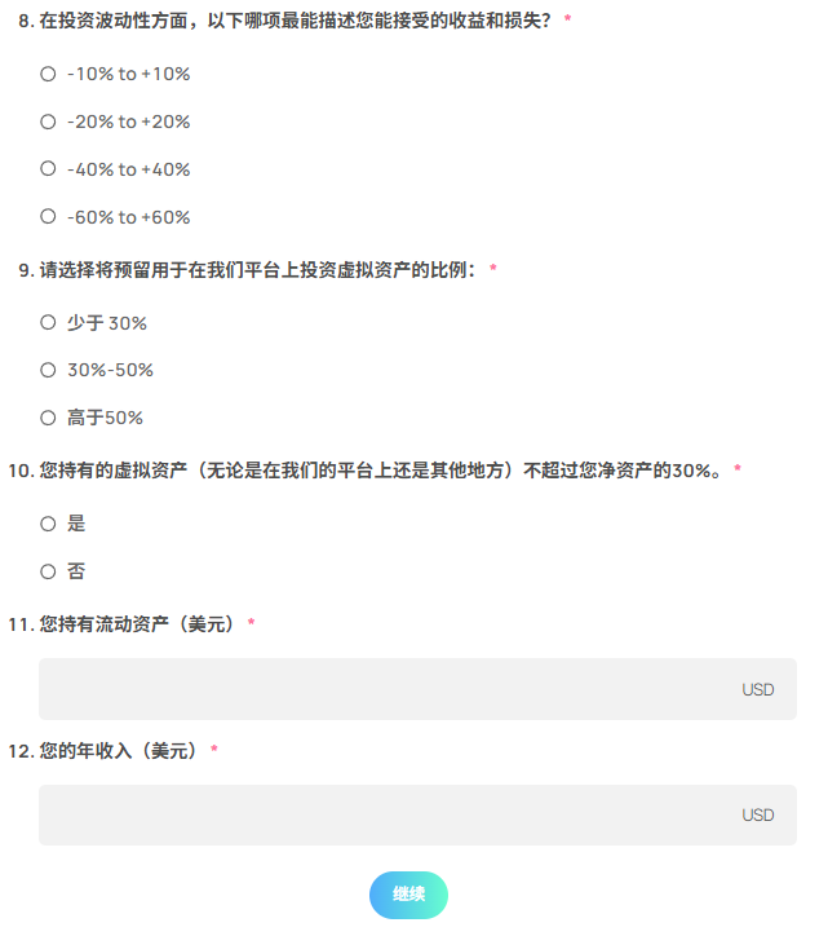The height and width of the screenshot is (936, 828).
Task: Pick the -40% to +40% option
Action: pyautogui.click(x=48, y=169)
